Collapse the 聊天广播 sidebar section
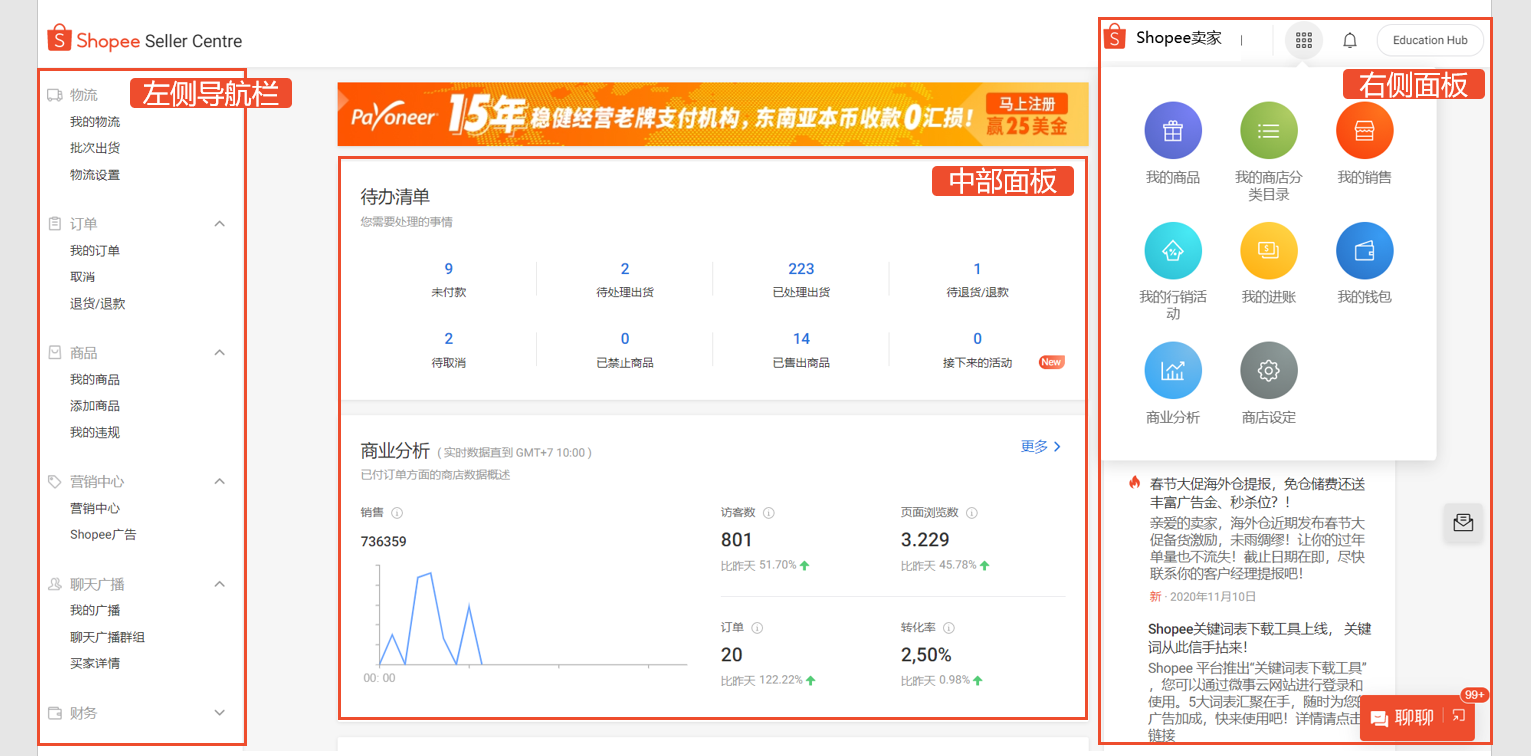The height and width of the screenshot is (756, 1531). (220, 584)
